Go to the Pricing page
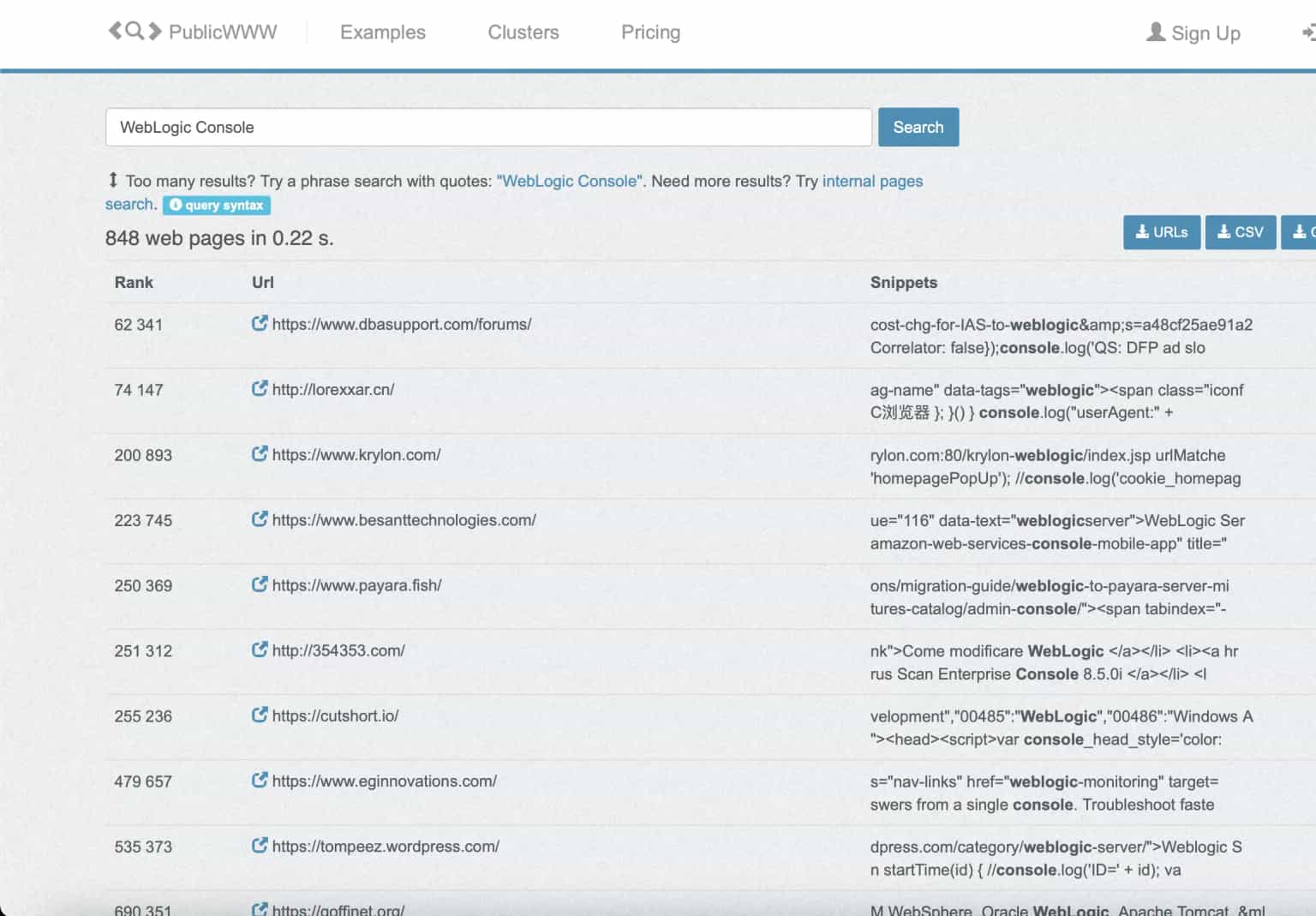 (x=650, y=32)
